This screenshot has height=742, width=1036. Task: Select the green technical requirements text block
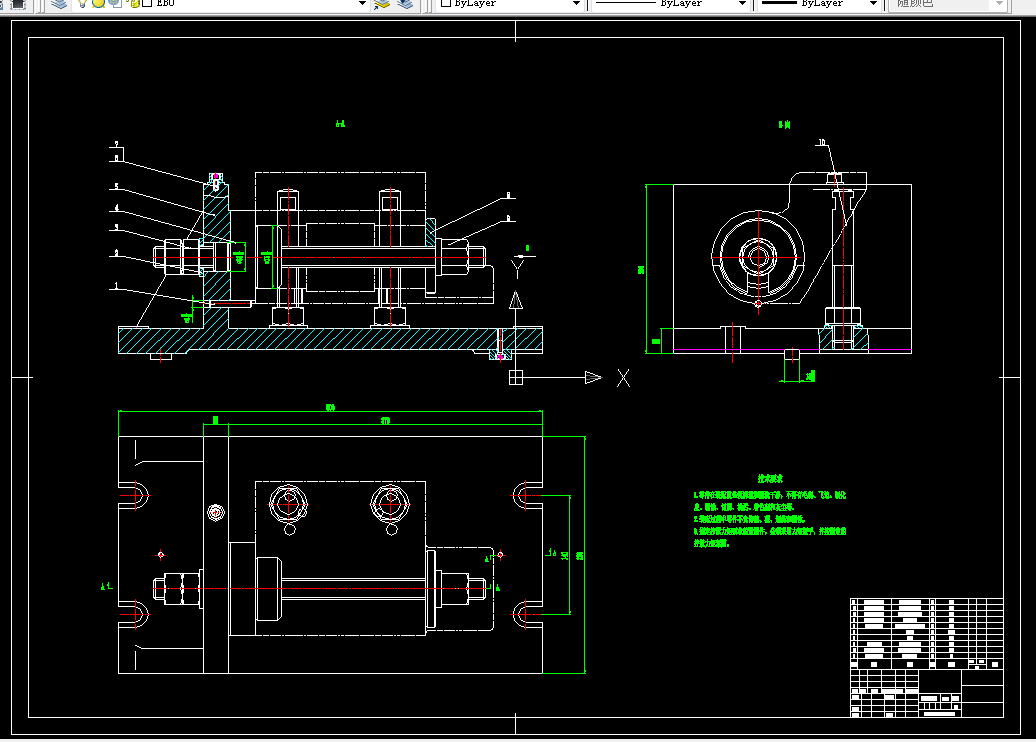click(770, 512)
